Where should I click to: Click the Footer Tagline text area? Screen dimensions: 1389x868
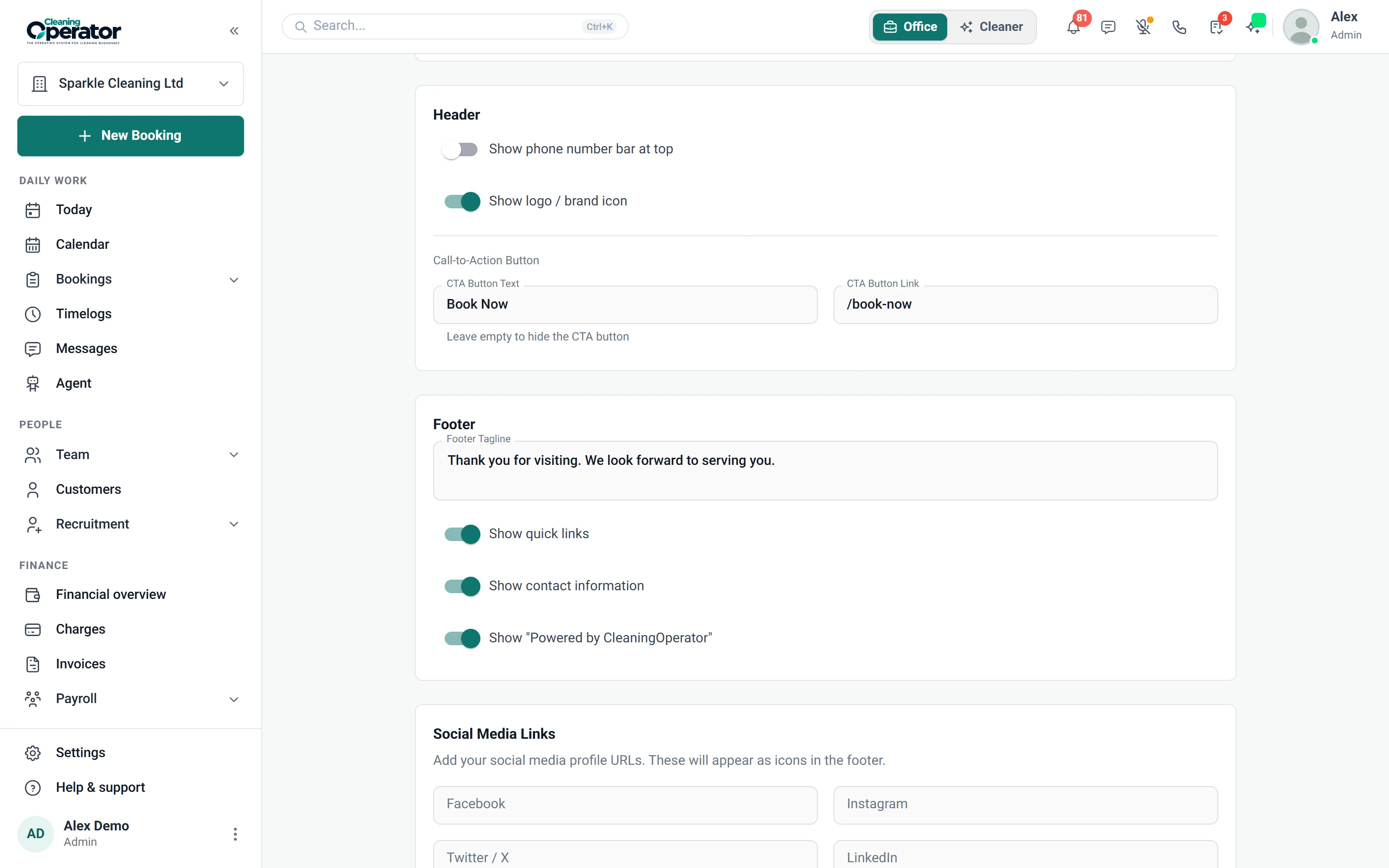(x=825, y=471)
